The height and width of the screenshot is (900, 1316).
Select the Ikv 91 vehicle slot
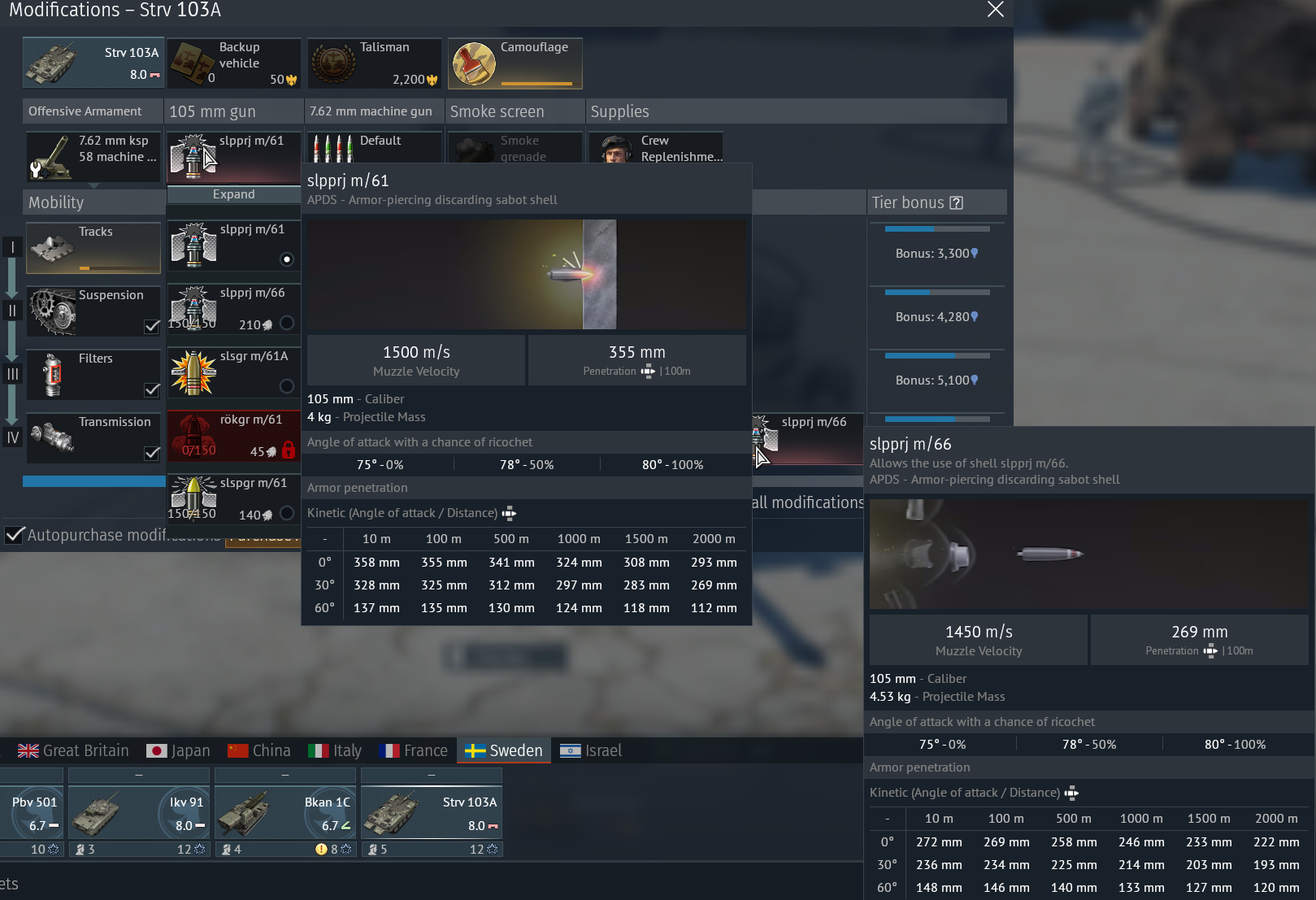[x=139, y=813]
